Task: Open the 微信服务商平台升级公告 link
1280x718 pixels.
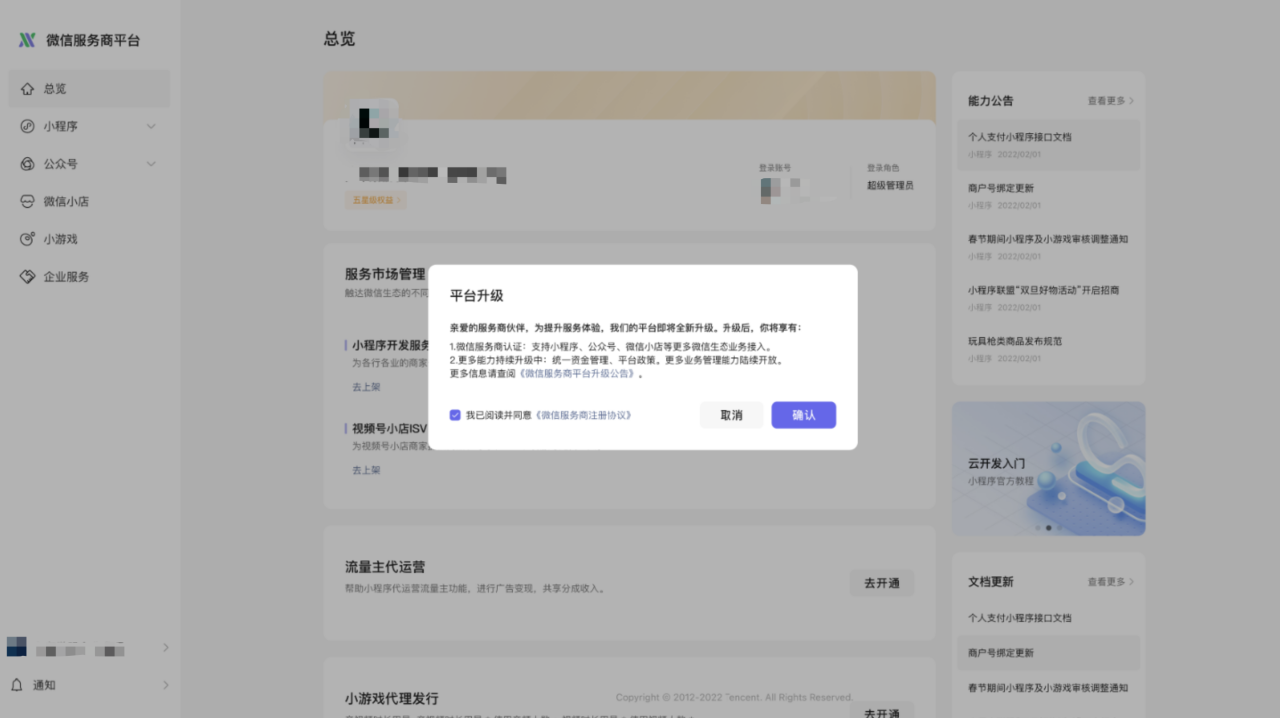Action: [x=578, y=373]
